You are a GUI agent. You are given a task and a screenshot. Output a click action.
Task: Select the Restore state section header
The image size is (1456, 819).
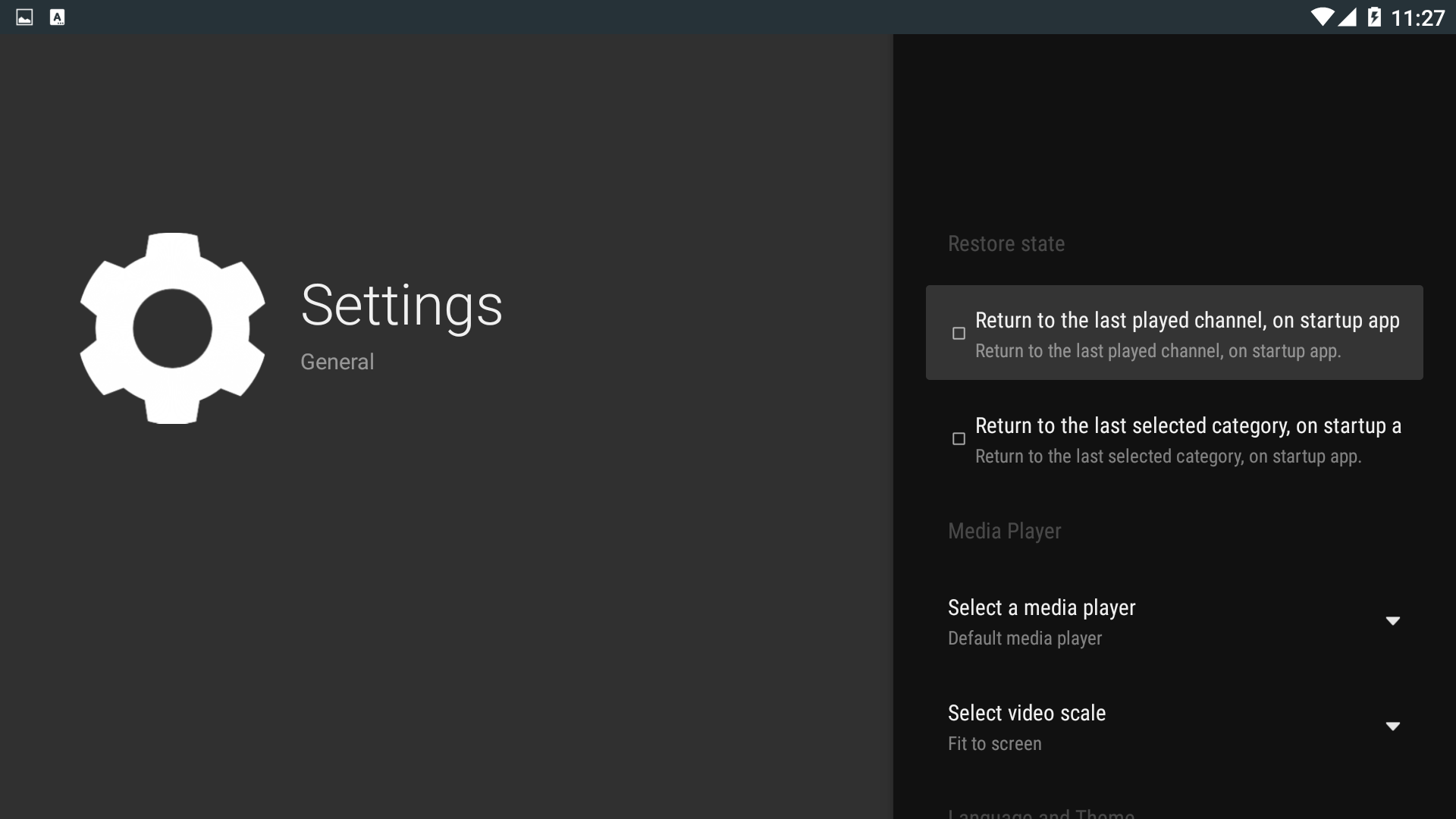tap(1006, 243)
